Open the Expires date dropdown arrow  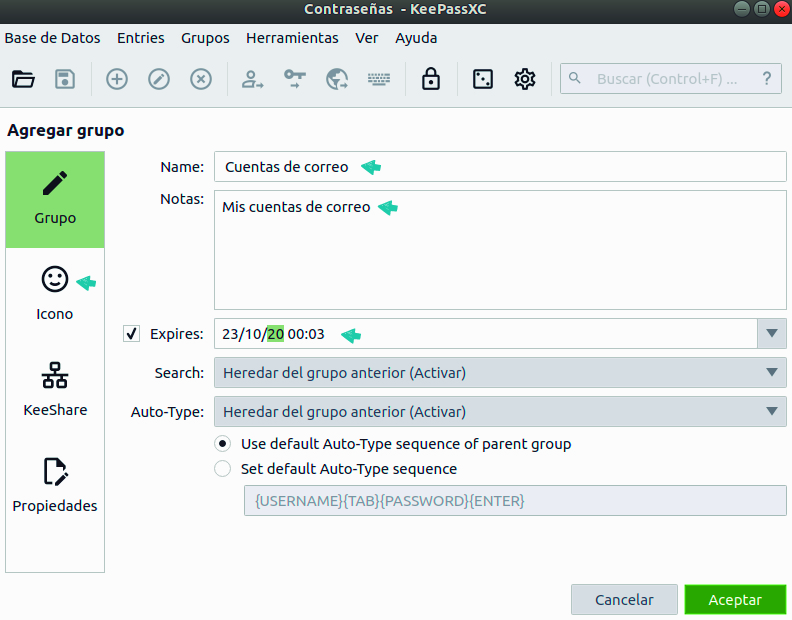click(x=771, y=334)
